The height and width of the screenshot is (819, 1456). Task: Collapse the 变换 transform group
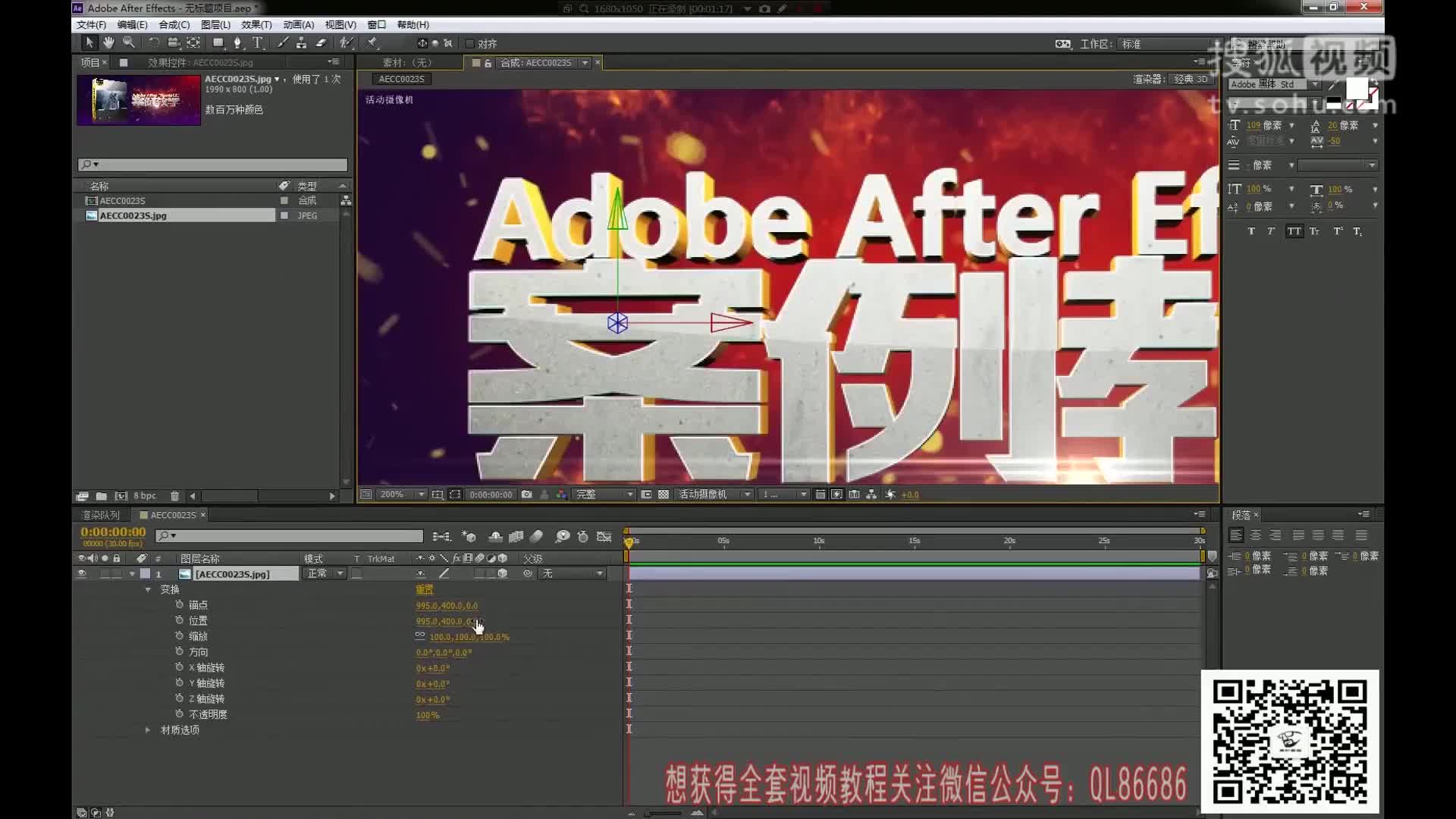[148, 589]
